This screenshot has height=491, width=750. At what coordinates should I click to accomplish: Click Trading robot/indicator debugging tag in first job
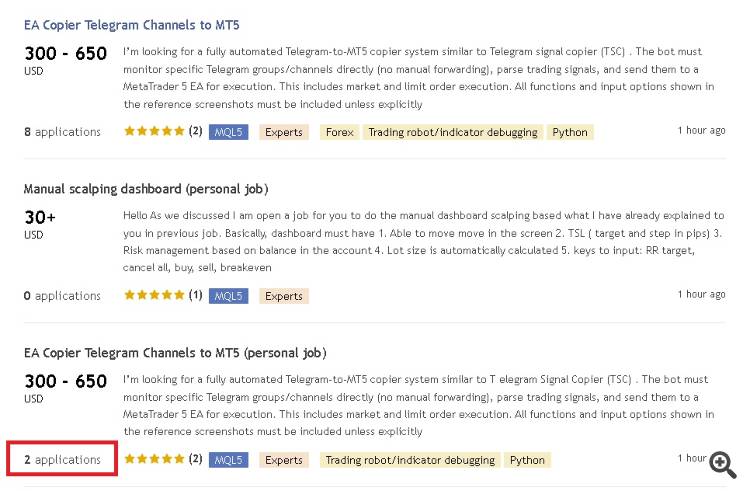(x=452, y=132)
